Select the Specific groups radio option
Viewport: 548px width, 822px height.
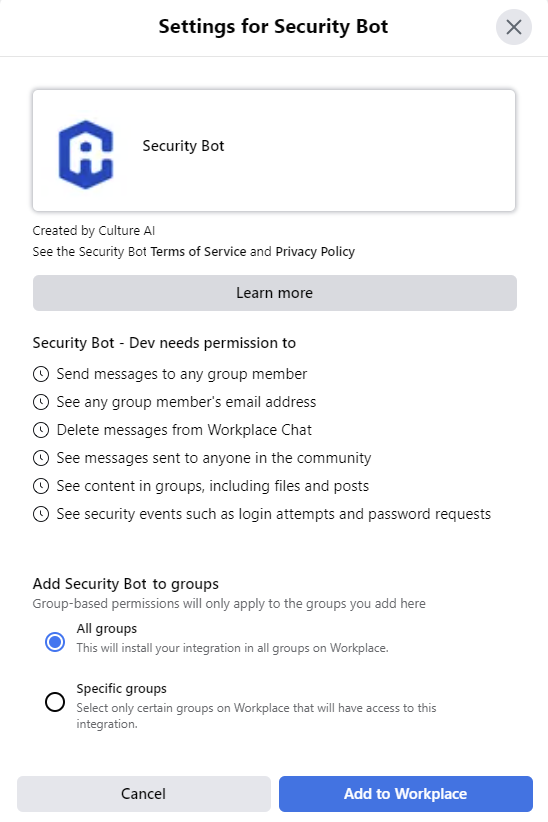coord(55,702)
